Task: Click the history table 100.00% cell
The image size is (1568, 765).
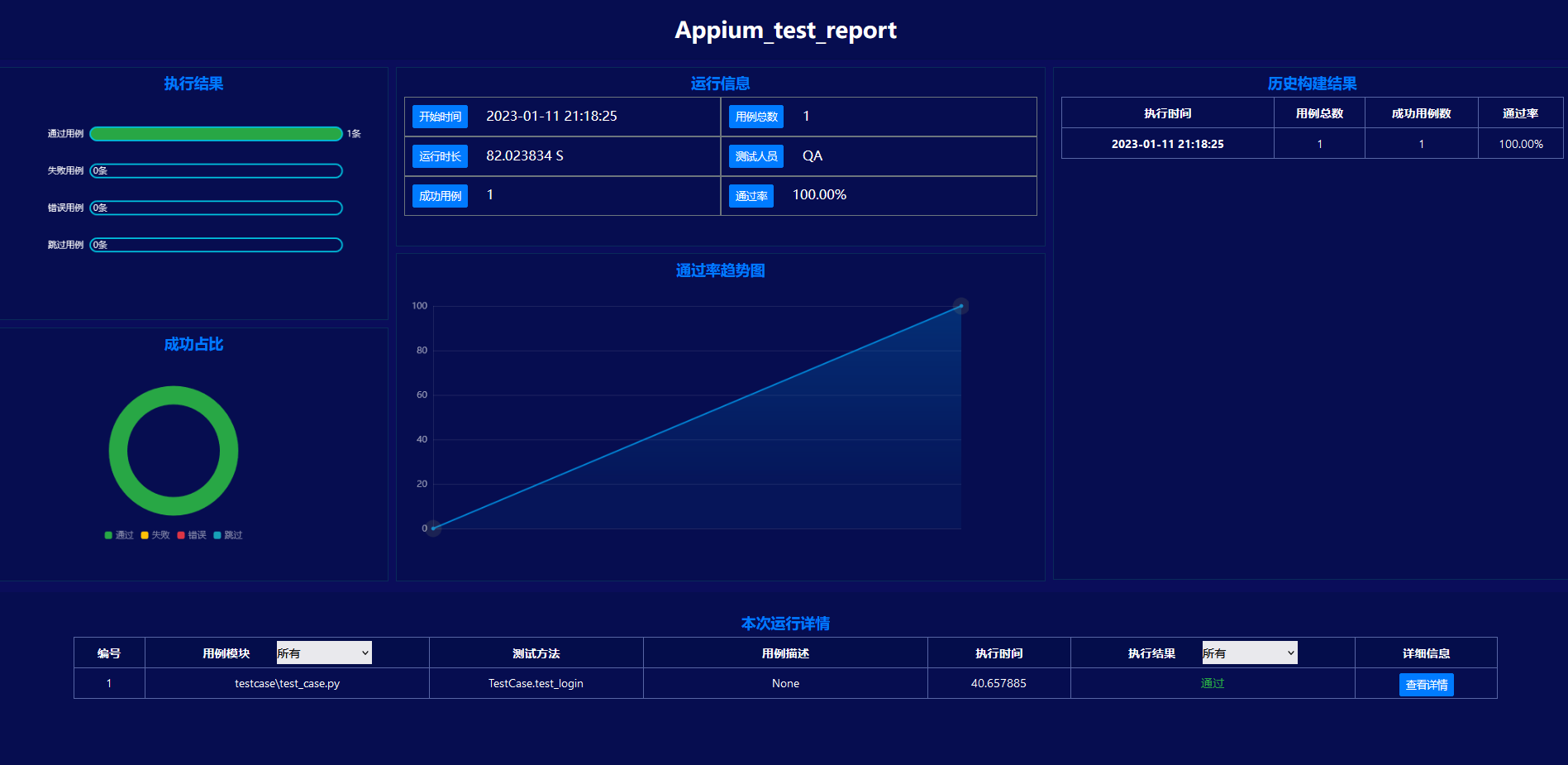Action: click(x=1521, y=144)
